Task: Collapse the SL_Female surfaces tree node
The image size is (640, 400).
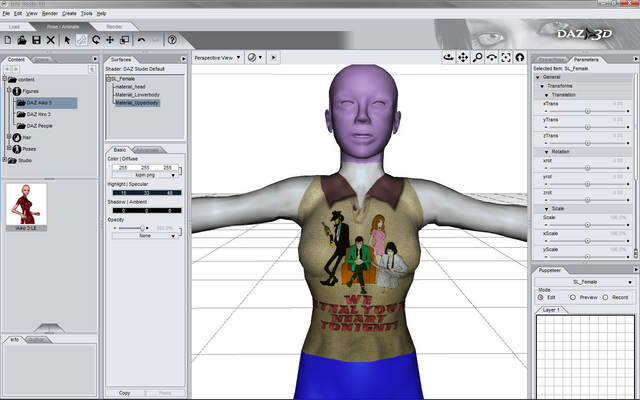Action: tap(109, 79)
